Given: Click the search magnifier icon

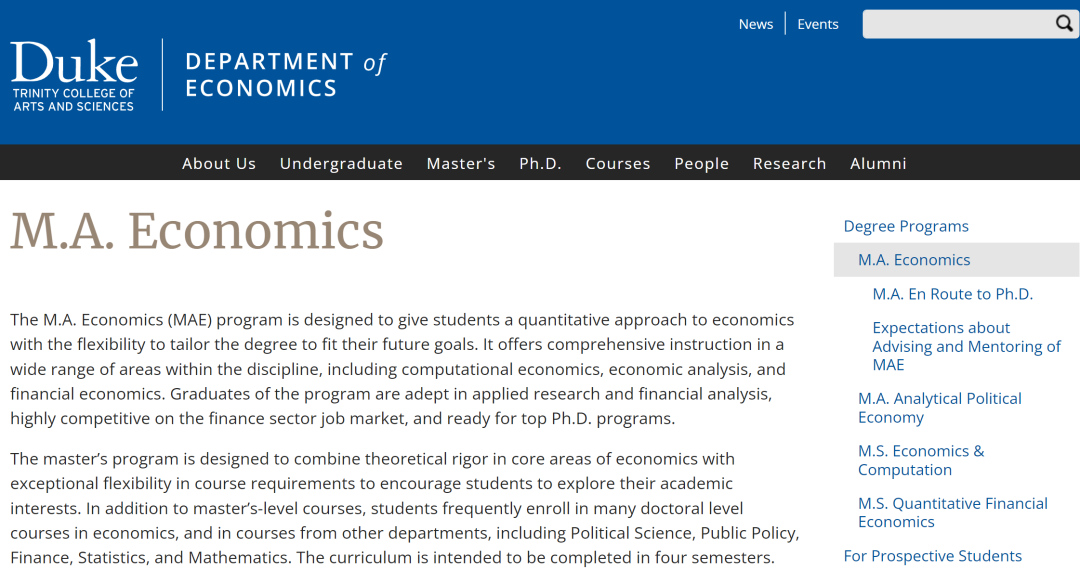Looking at the screenshot, I should click(1063, 24).
